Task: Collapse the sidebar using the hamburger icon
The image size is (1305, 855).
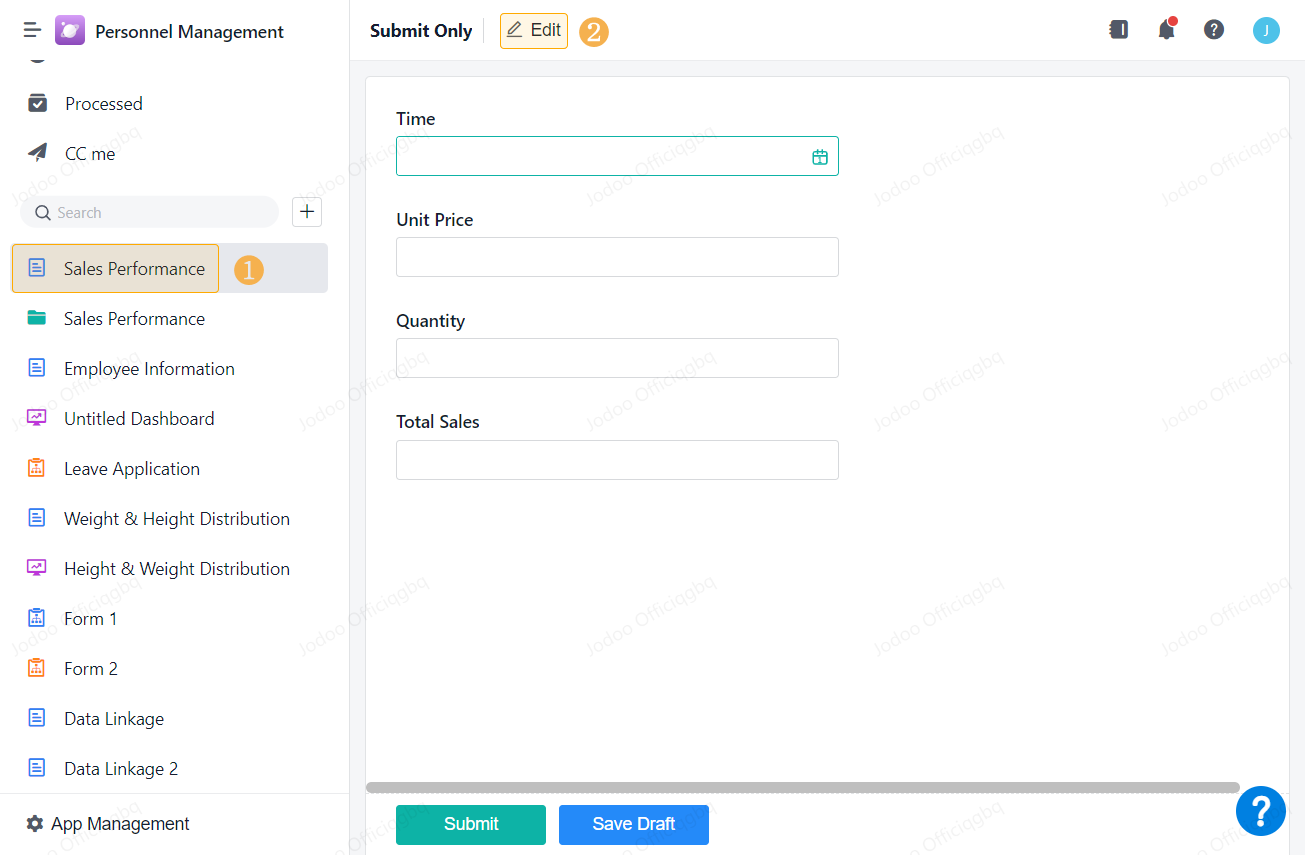Action: coord(31,30)
